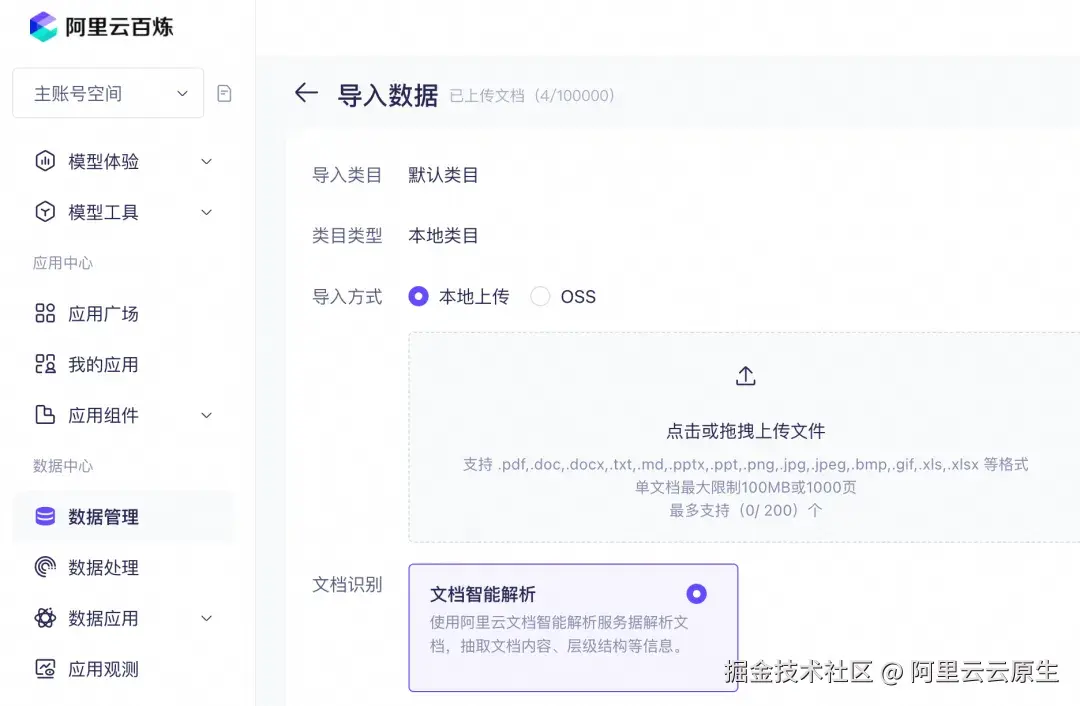The height and width of the screenshot is (706, 1080).
Task: Open 数据应用 in the sidebar
Action: click(104, 618)
